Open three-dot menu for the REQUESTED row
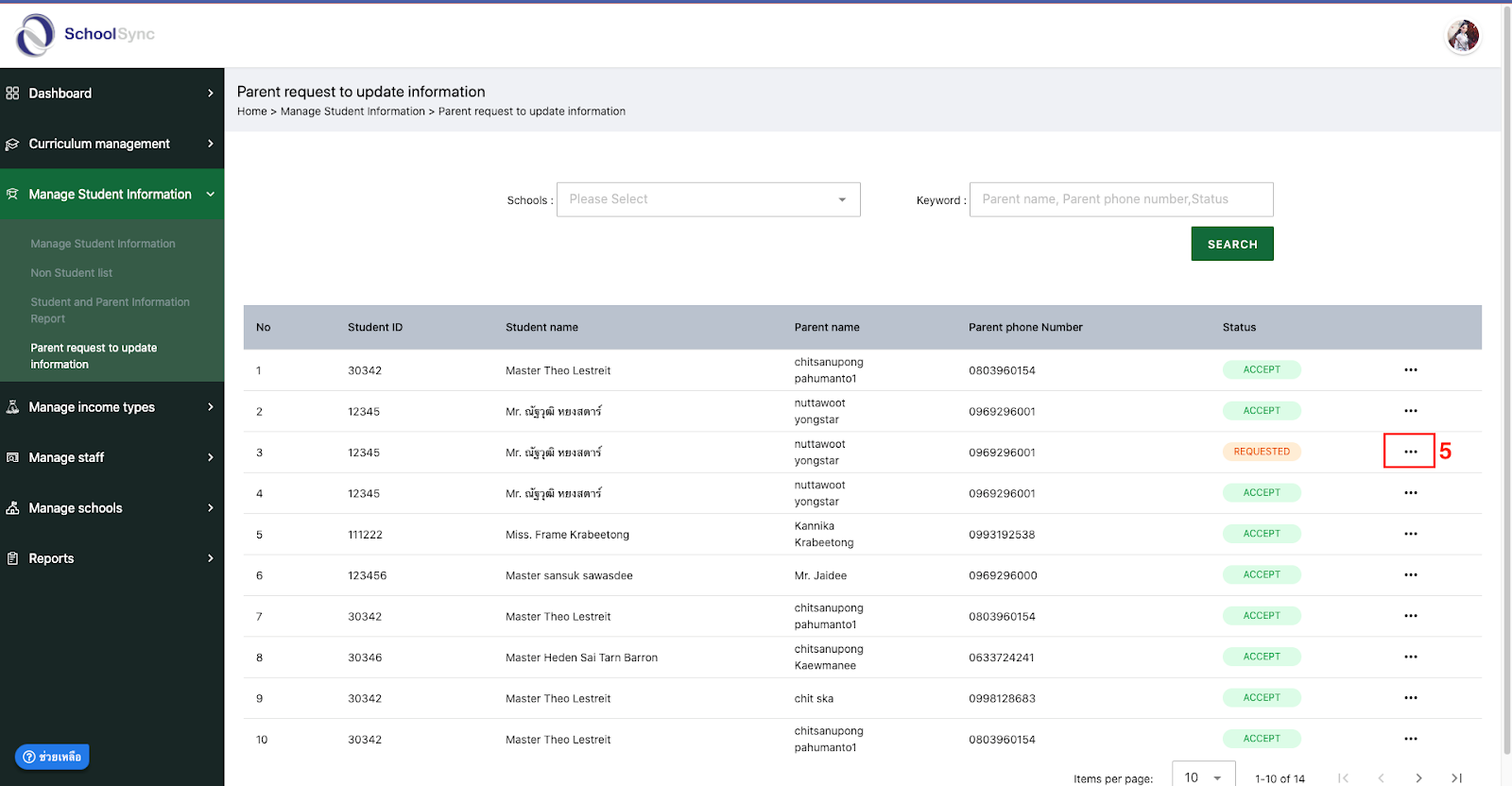1512x786 pixels. tap(1410, 452)
